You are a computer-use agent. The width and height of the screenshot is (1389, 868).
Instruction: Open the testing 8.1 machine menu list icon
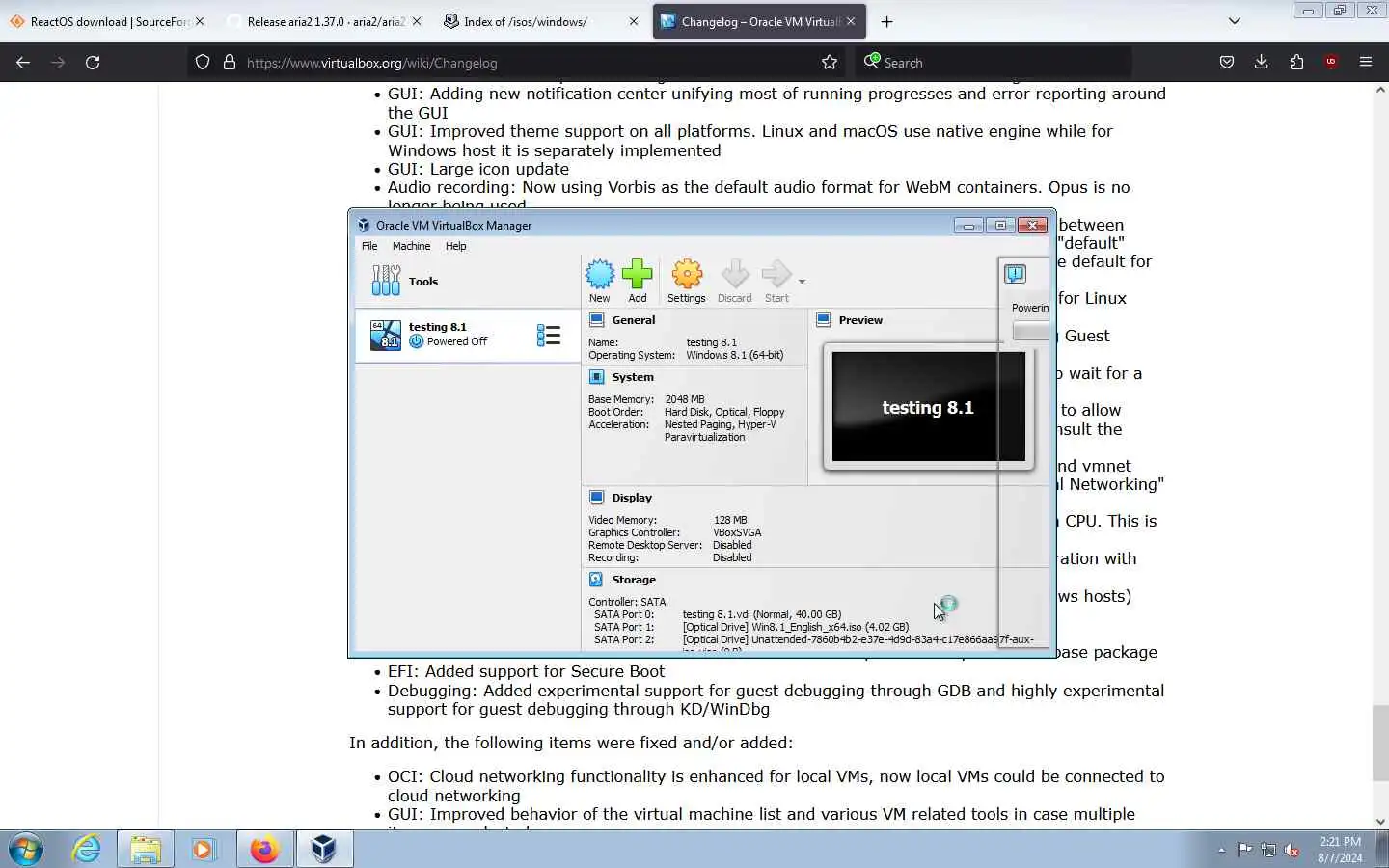[x=549, y=335]
